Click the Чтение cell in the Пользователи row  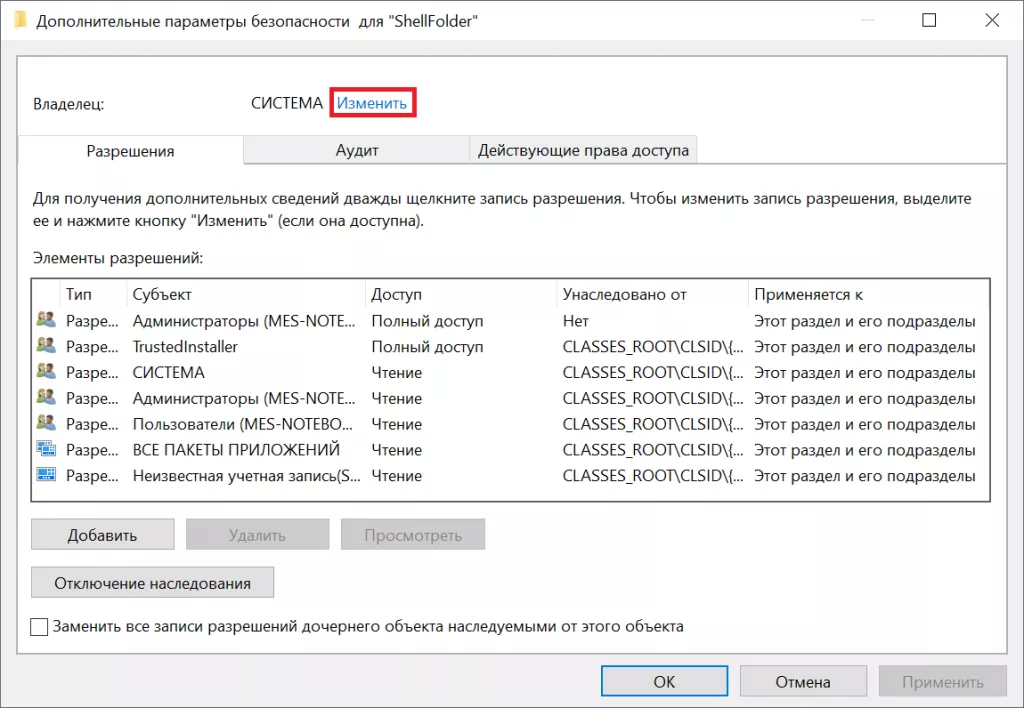pyautogui.click(x=396, y=424)
